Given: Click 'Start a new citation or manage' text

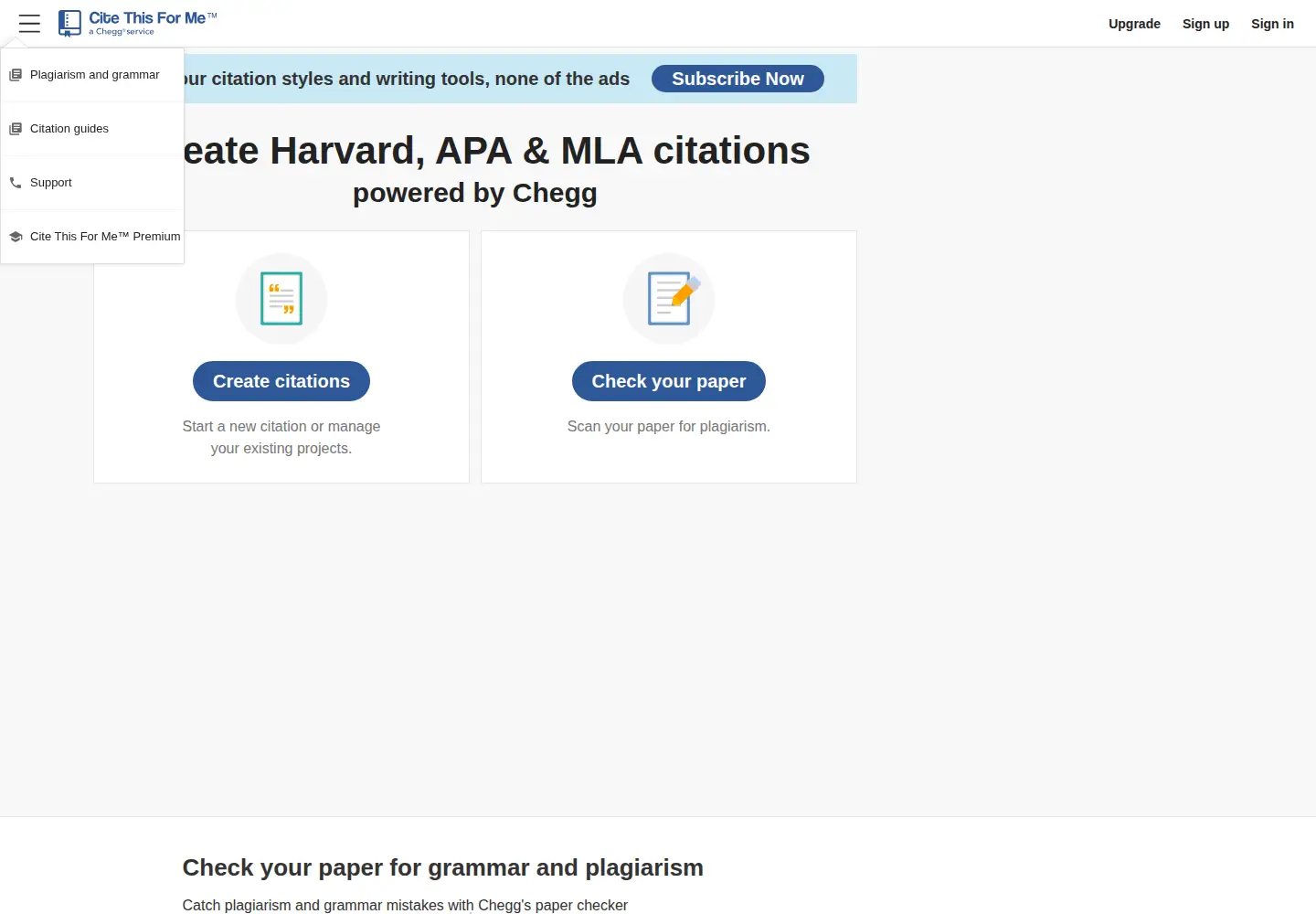Looking at the screenshot, I should click(x=281, y=427).
